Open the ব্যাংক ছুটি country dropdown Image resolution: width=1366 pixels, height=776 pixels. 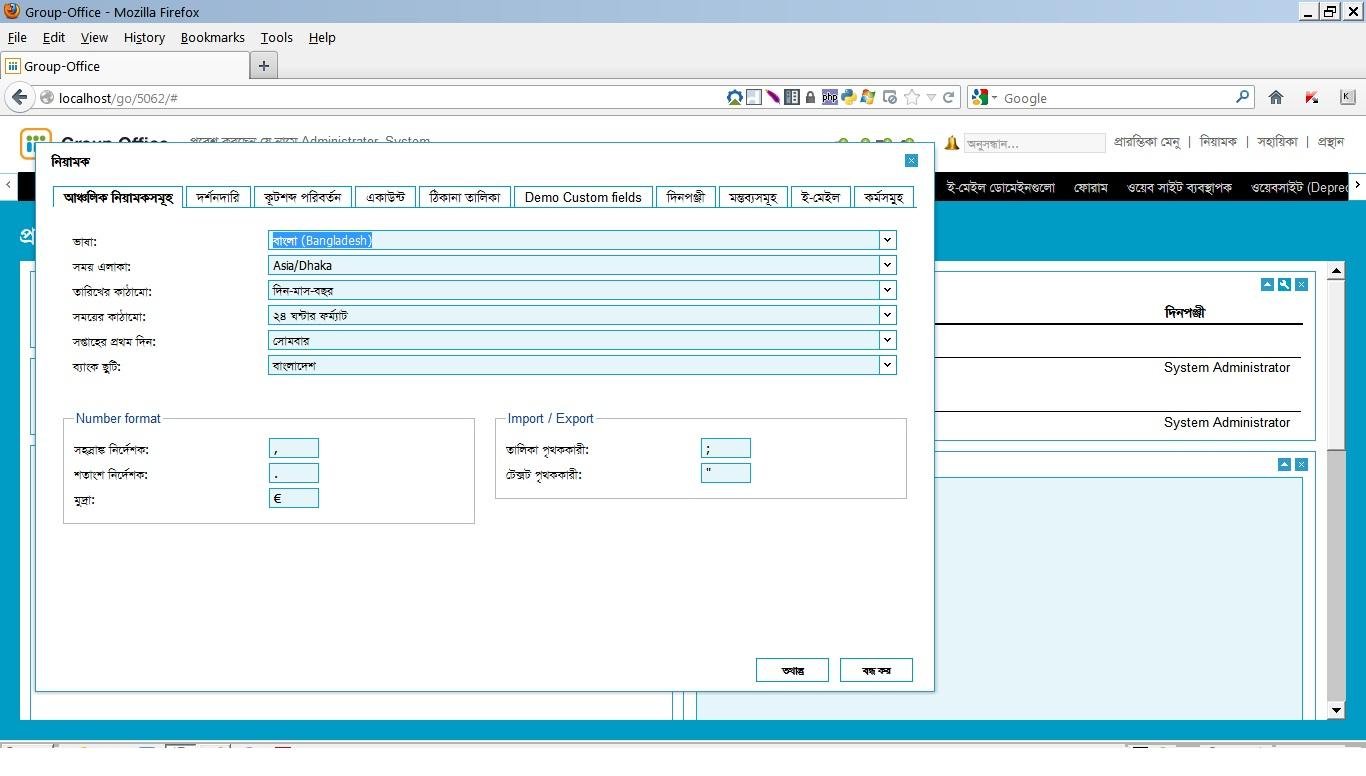886,365
